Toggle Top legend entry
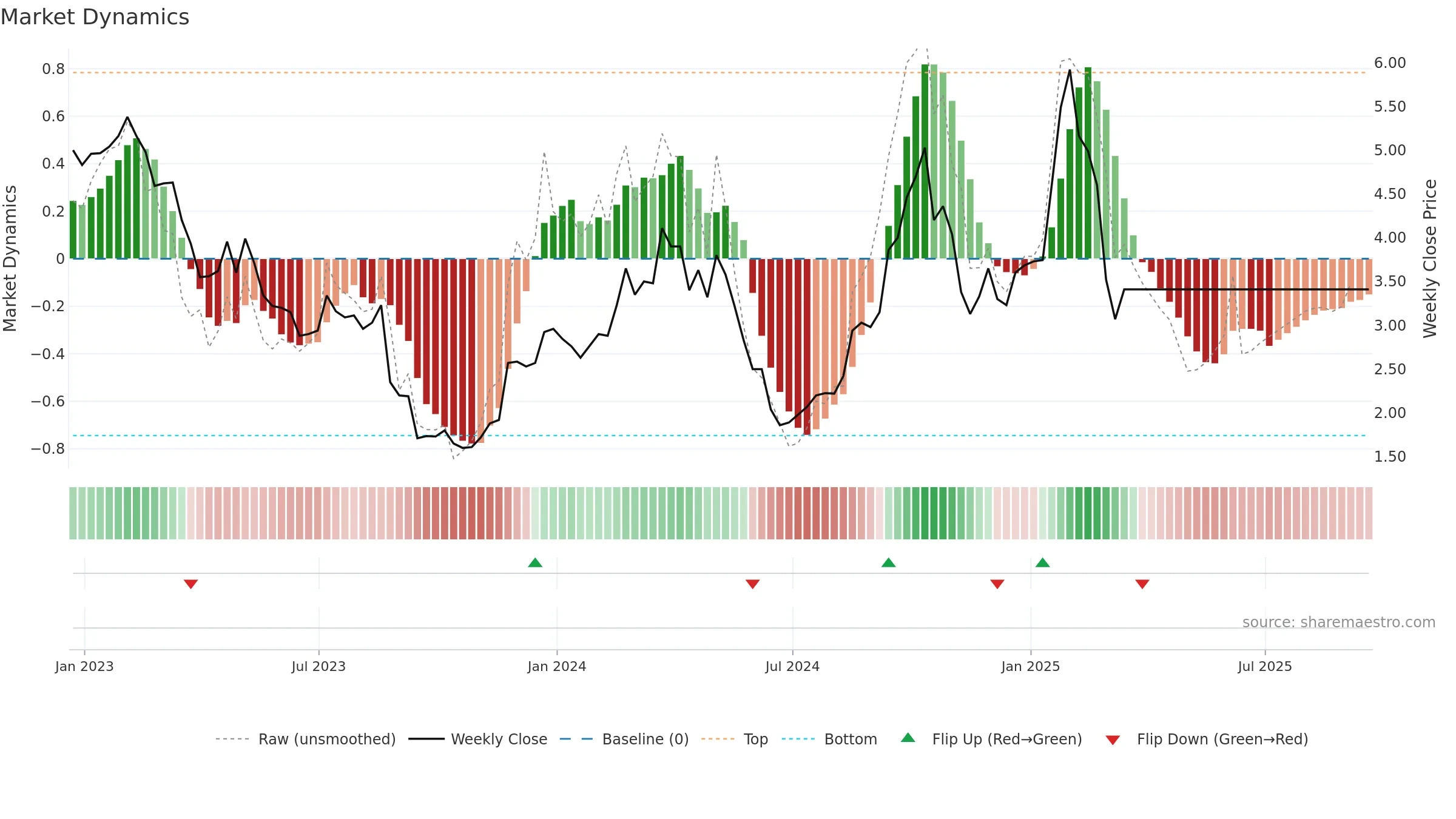Image resolution: width=1456 pixels, height=819 pixels. pos(735,739)
